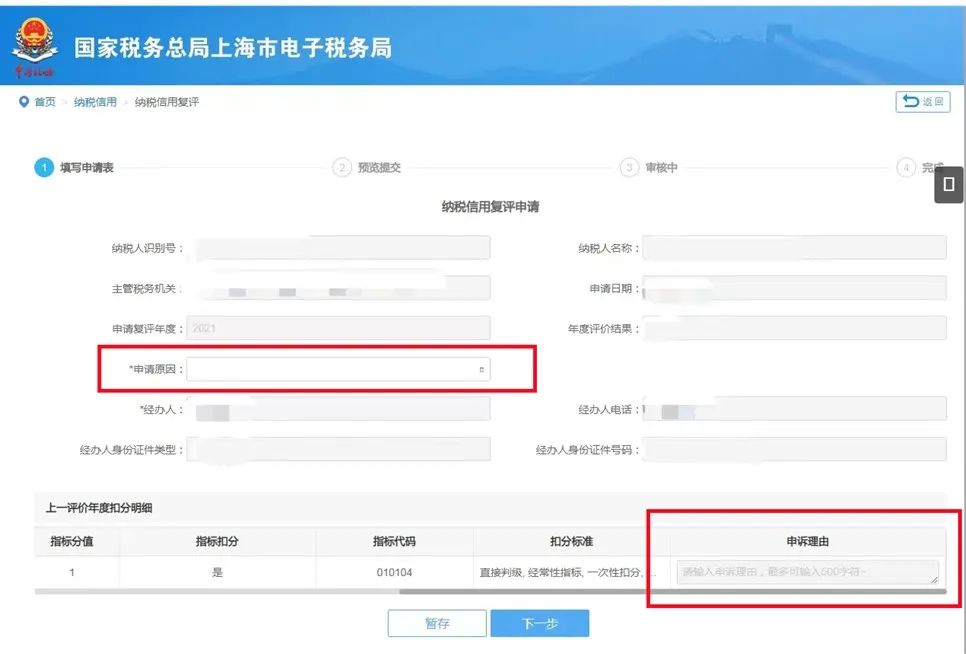Click the horizontal table scrollbar
966x654 pixels.
point(672,592)
